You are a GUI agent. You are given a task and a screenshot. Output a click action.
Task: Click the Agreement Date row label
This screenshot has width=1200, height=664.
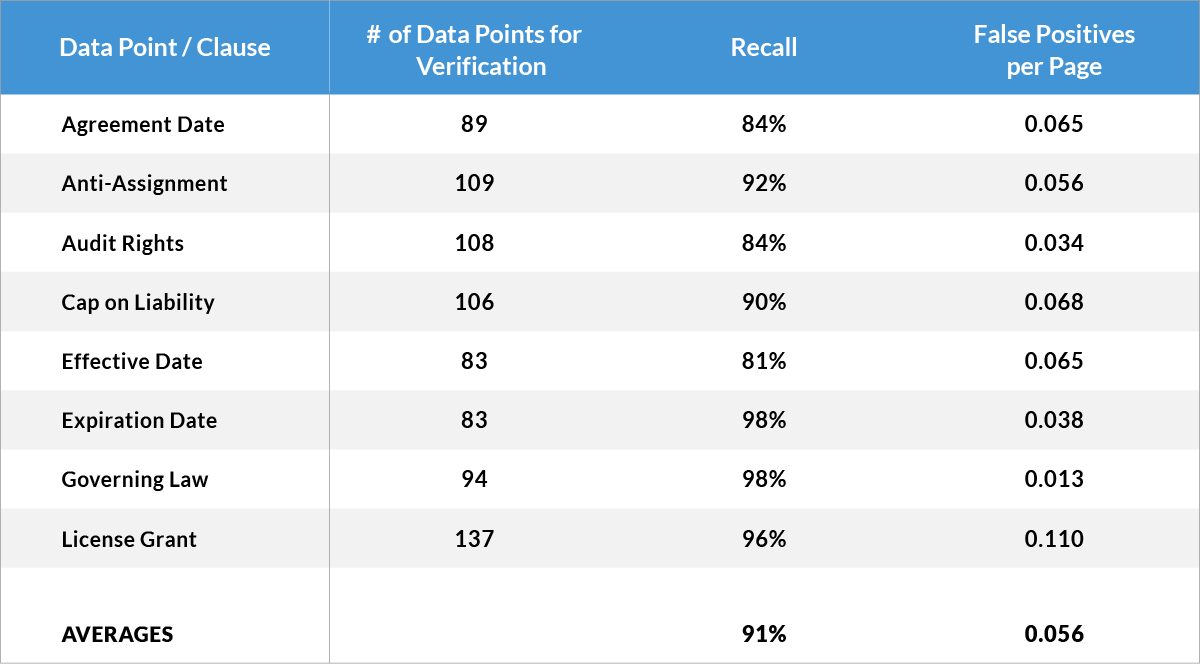[x=143, y=125]
